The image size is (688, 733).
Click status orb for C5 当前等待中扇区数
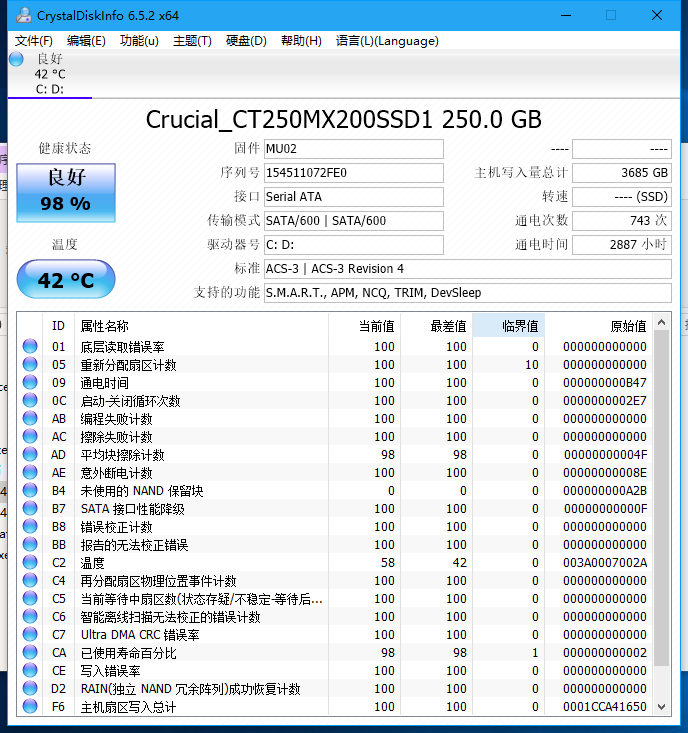[30, 598]
